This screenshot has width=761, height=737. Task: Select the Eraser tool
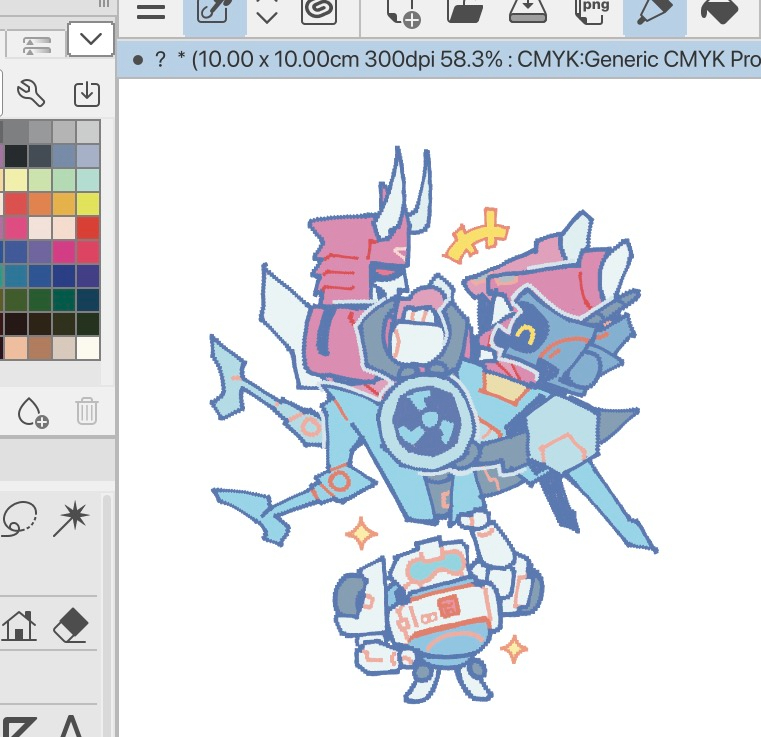click(x=70, y=626)
